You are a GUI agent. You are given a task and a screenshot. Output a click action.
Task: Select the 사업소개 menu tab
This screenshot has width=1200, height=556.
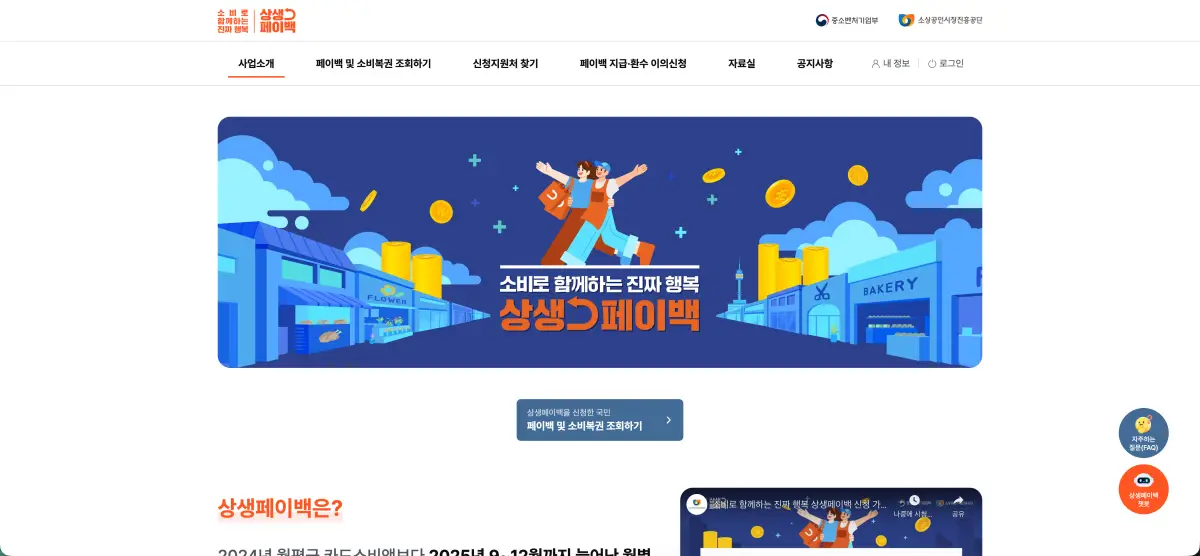[256, 63]
